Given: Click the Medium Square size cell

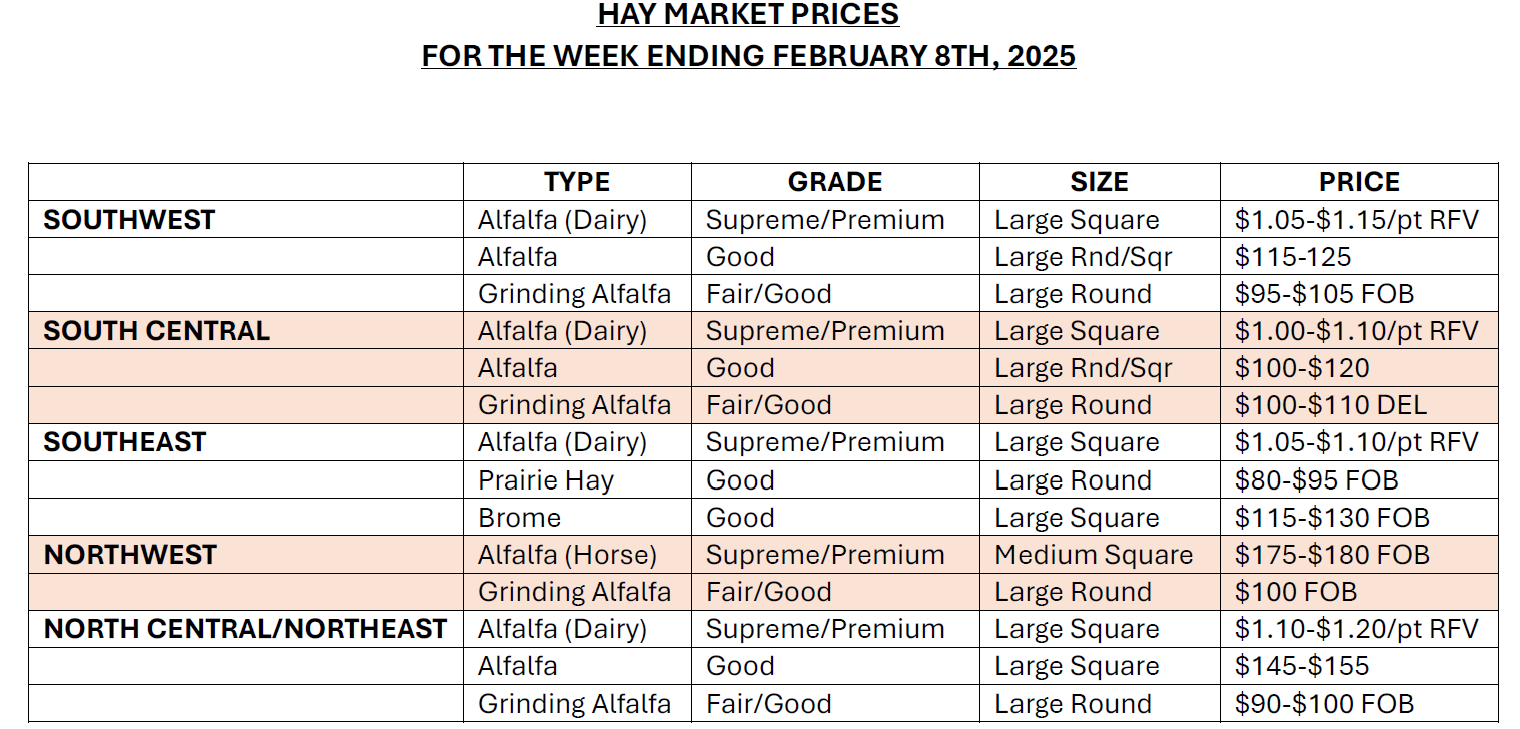Looking at the screenshot, I should (x=1094, y=555).
